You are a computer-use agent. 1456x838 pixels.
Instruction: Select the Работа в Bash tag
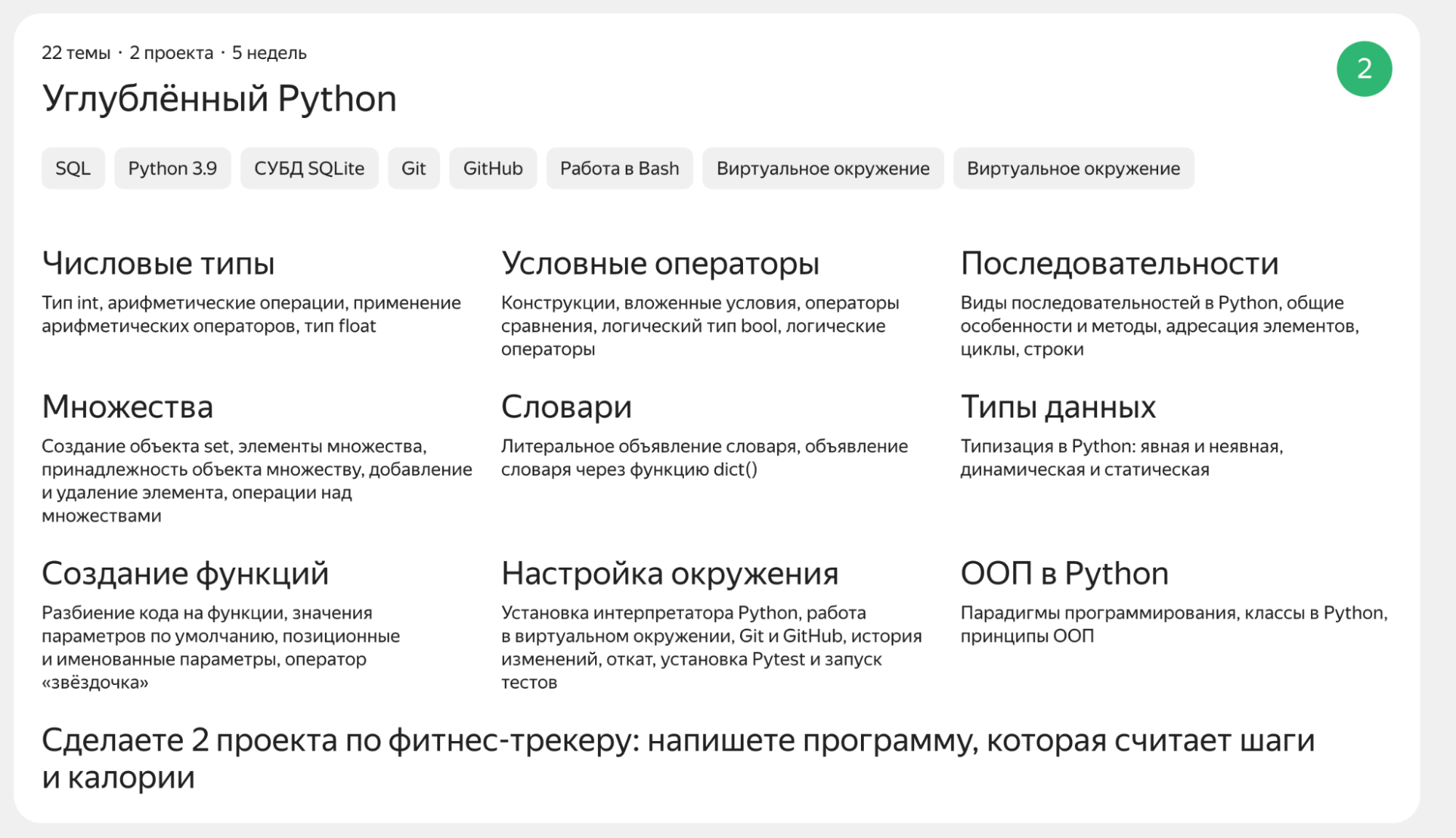click(619, 168)
